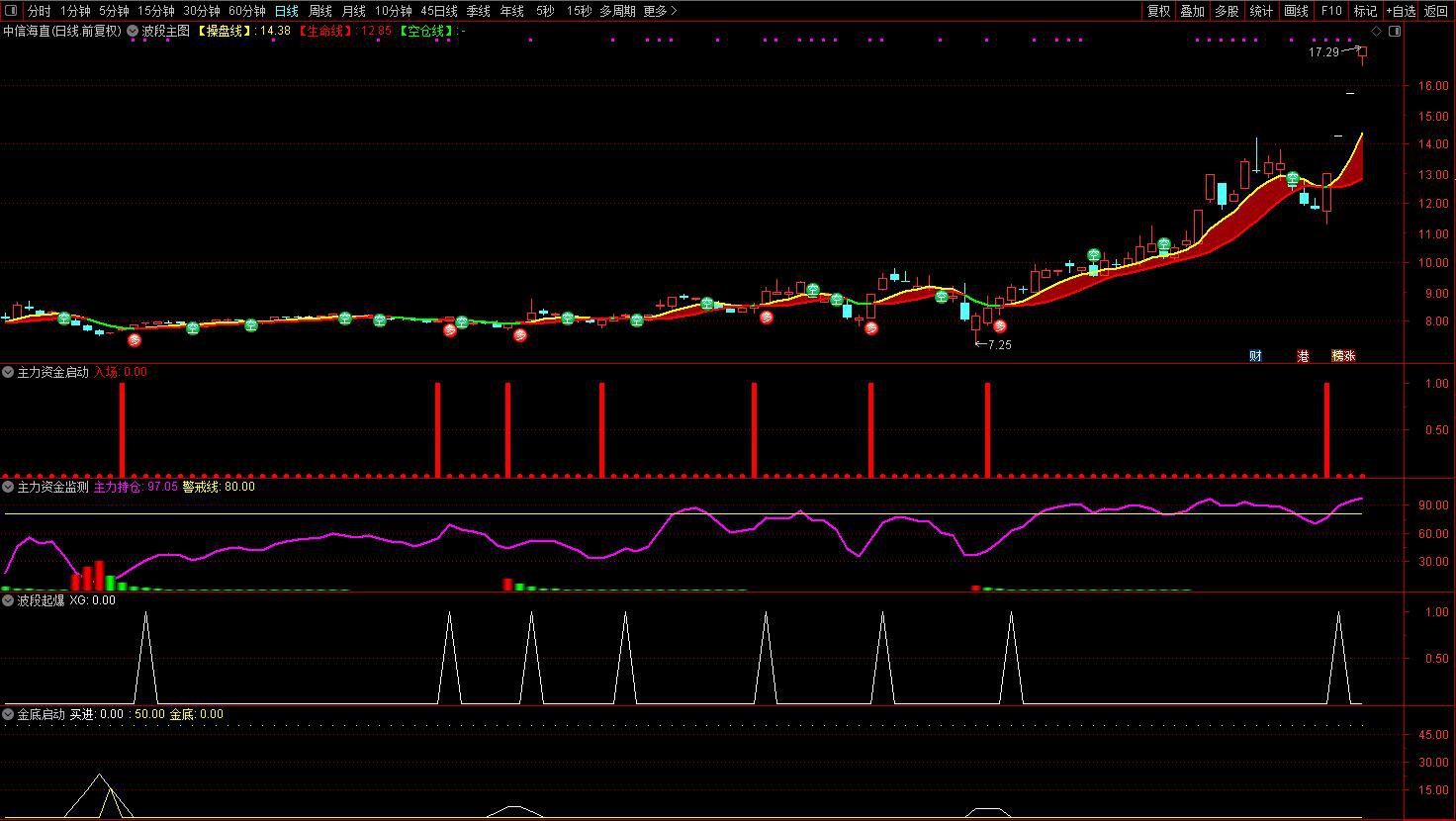Click the 波段主图 indicator name
1456x821 pixels.
tap(165, 31)
